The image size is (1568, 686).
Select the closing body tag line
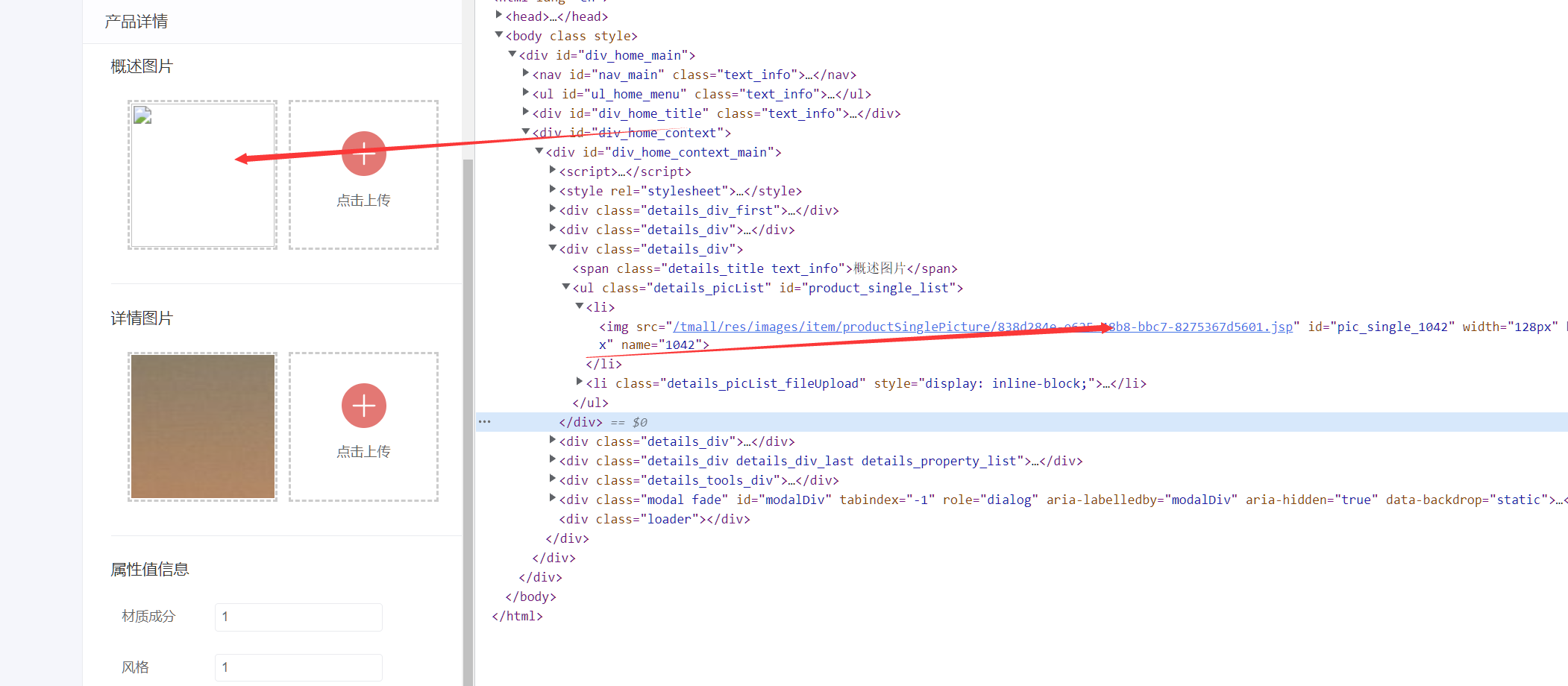[x=530, y=597]
